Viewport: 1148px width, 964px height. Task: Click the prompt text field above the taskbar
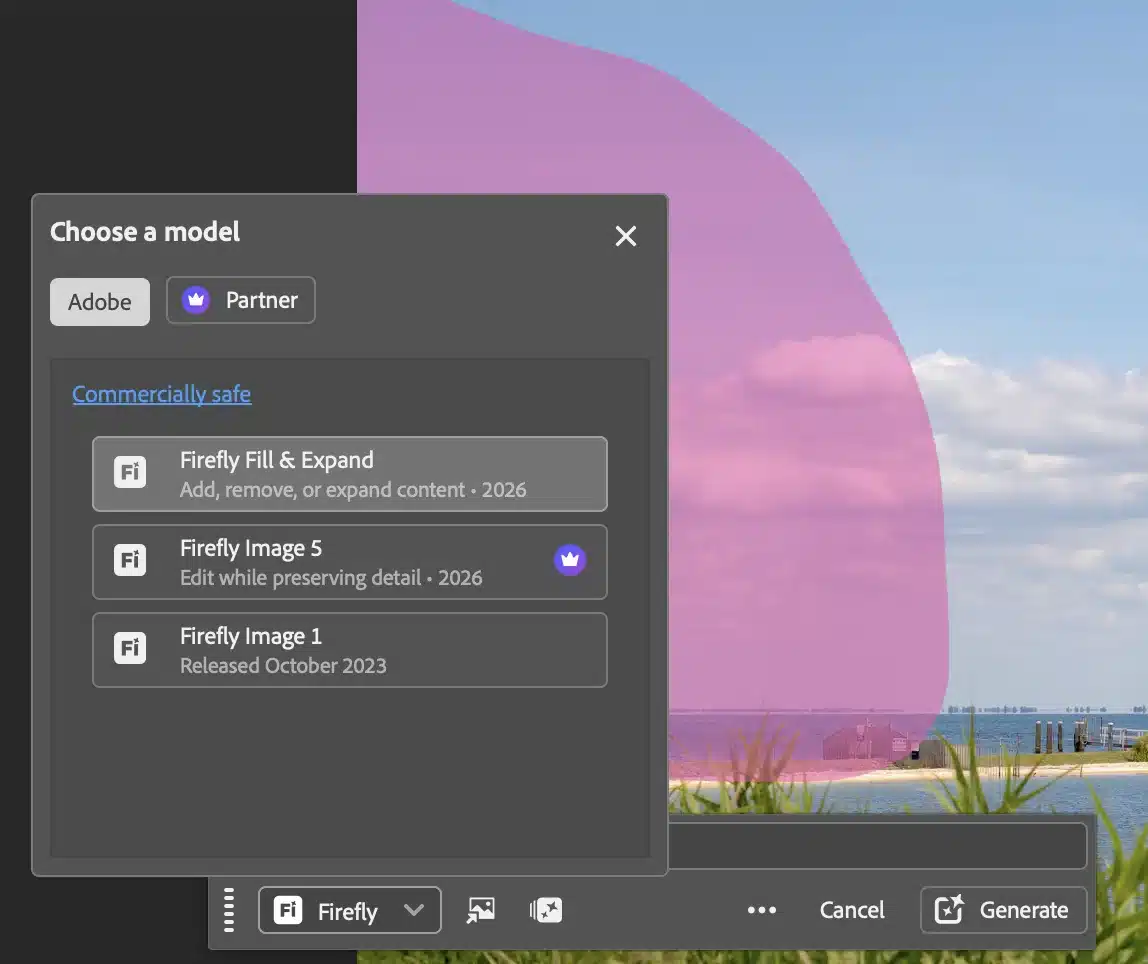click(x=877, y=845)
